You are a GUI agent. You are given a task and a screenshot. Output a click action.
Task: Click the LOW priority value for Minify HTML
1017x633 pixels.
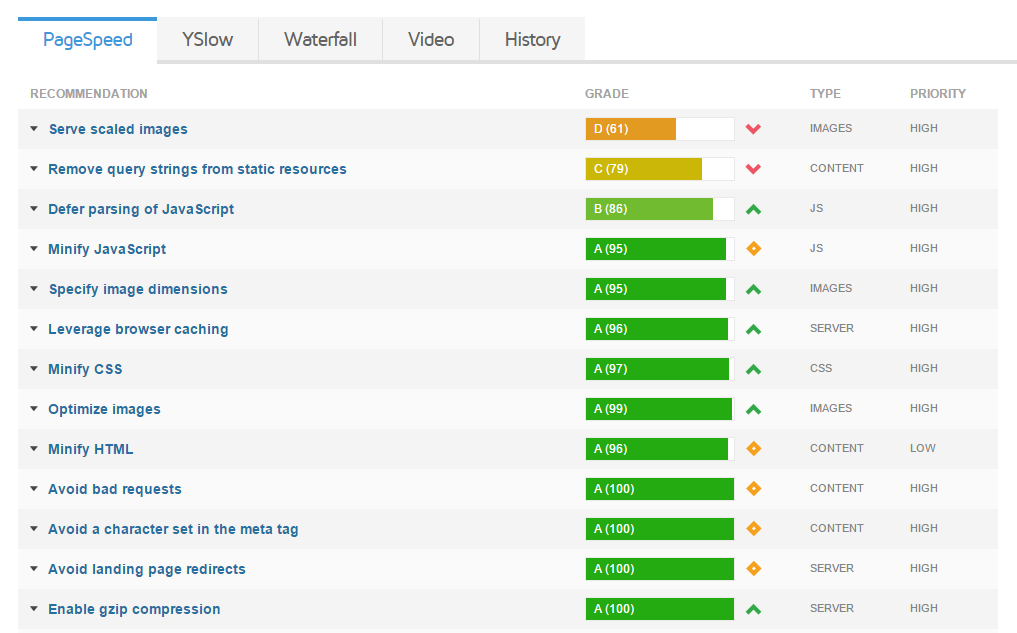coord(922,448)
